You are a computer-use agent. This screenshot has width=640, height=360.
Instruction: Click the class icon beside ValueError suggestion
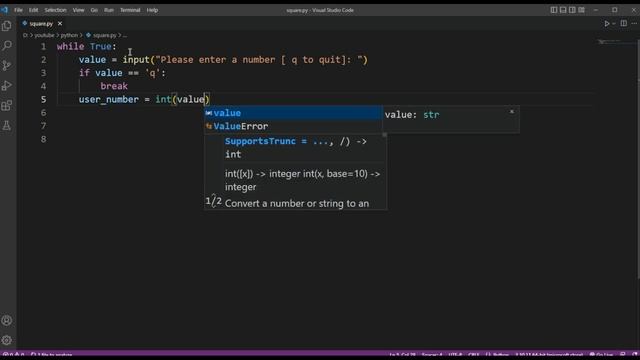[x=209, y=126]
